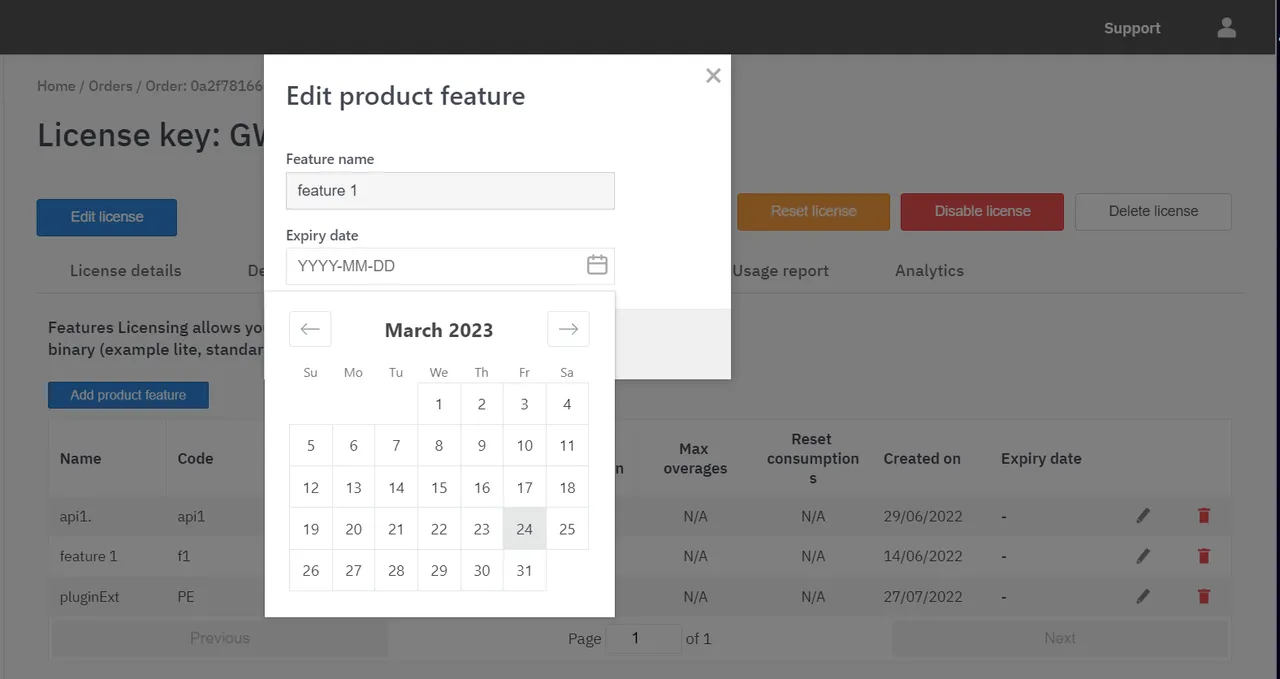The height and width of the screenshot is (679, 1280).
Task: Open the calendar icon beside Expiry date
Action: pos(597,265)
